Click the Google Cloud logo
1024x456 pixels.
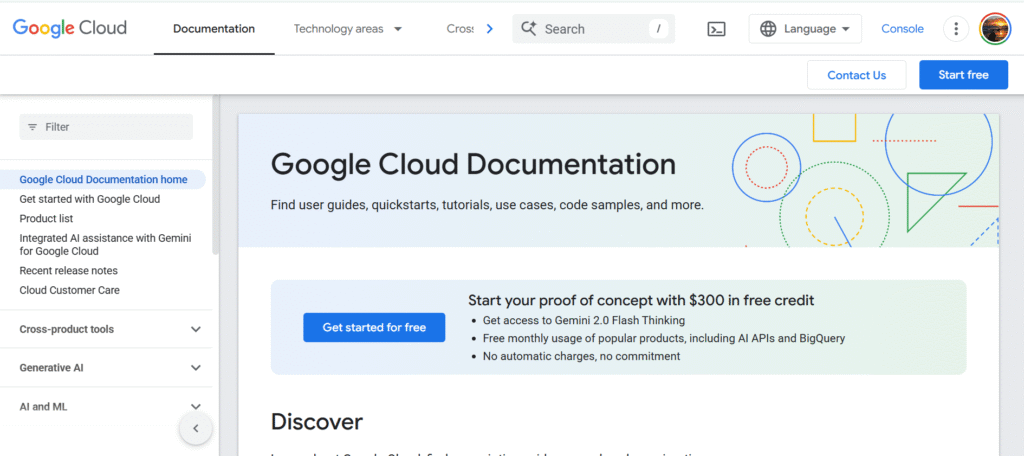69,28
